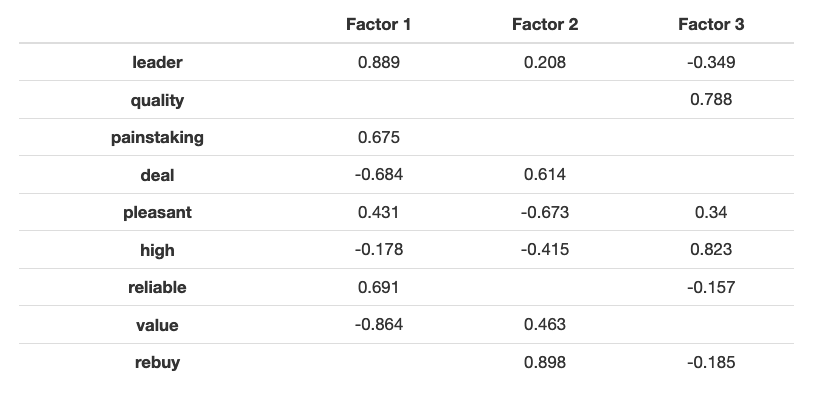
Task: Select the value row label
Action: coord(157,325)
